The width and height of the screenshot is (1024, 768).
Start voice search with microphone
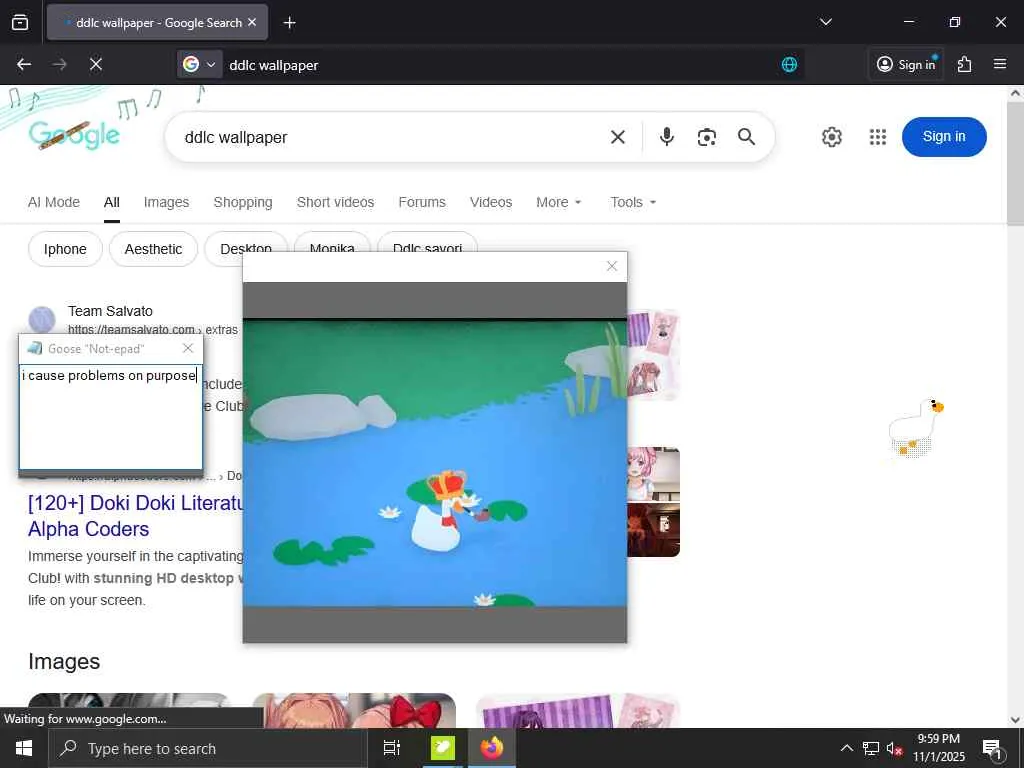tap(666, 137)
